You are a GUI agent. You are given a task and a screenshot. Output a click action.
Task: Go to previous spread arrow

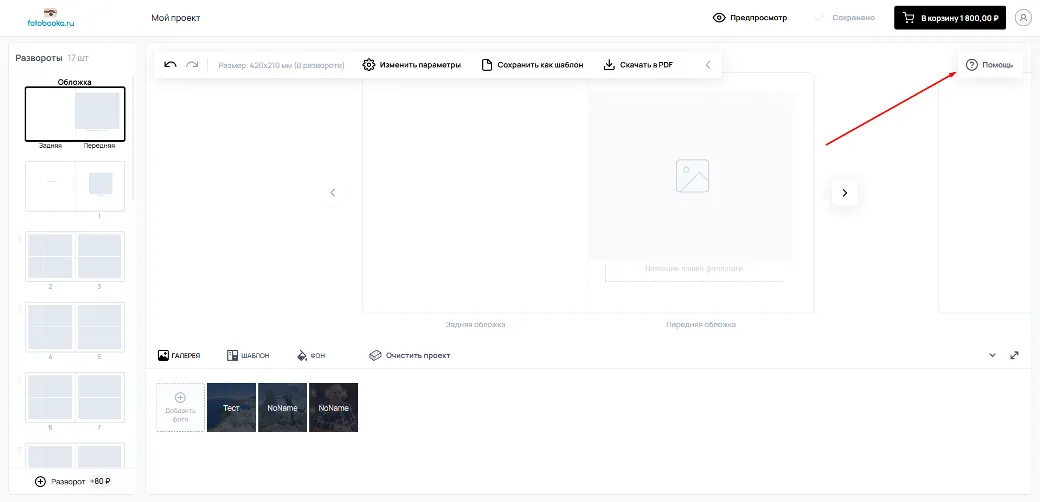[x=333, y=193]
